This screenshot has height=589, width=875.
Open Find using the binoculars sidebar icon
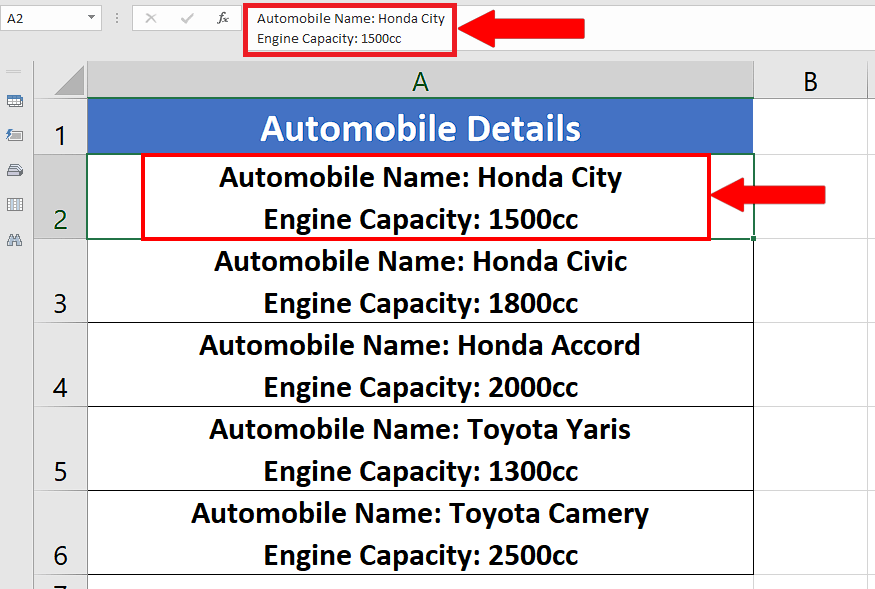pos(14,239)
